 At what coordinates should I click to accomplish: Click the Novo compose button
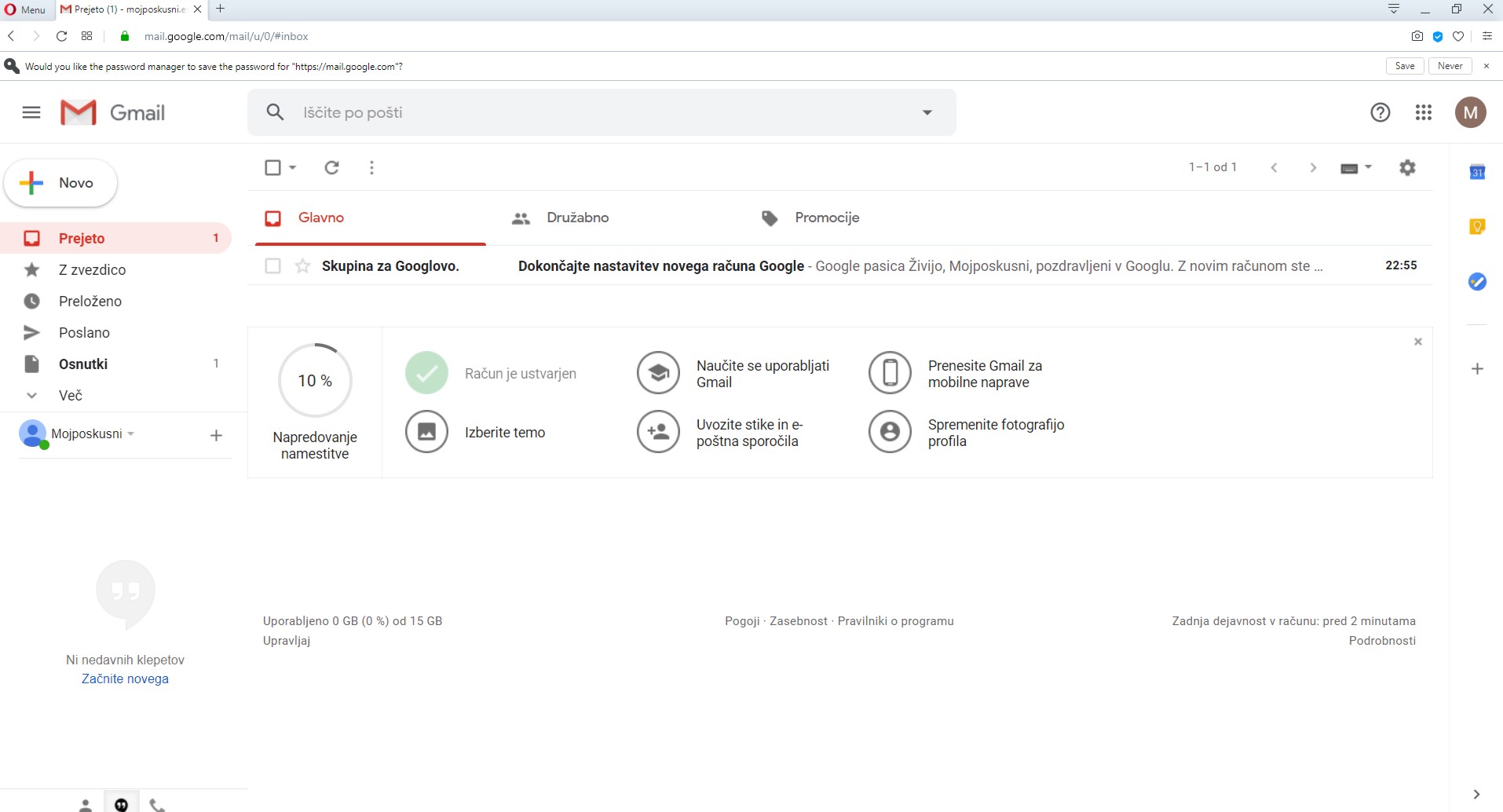pyautogui.click(x=60, y=183)
